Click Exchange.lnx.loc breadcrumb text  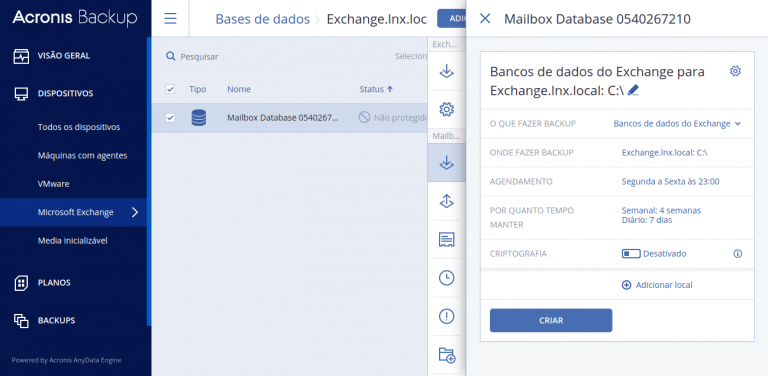pyautogui.click(x=377, y=19)
